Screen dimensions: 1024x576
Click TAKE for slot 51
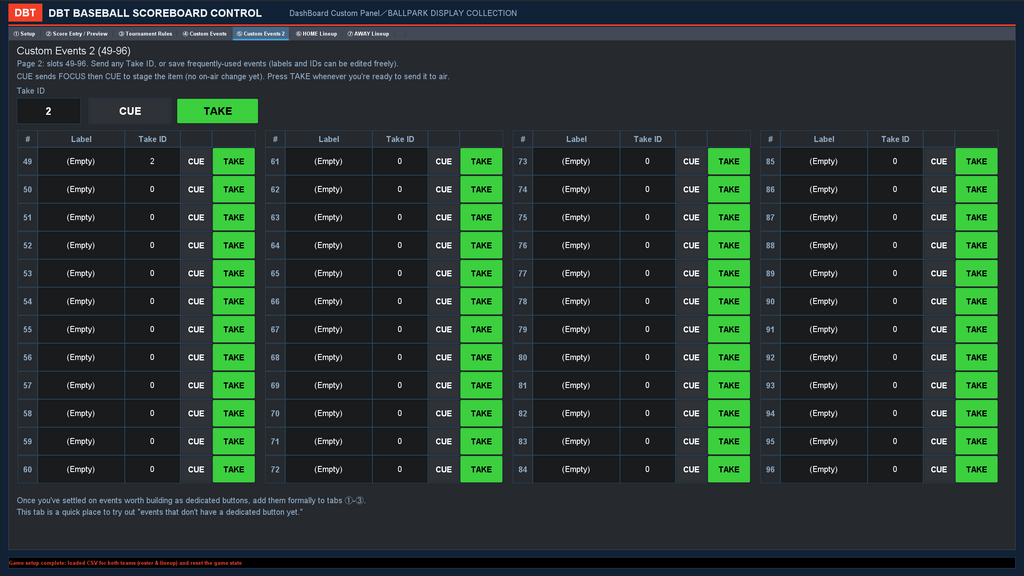[234, 217]
